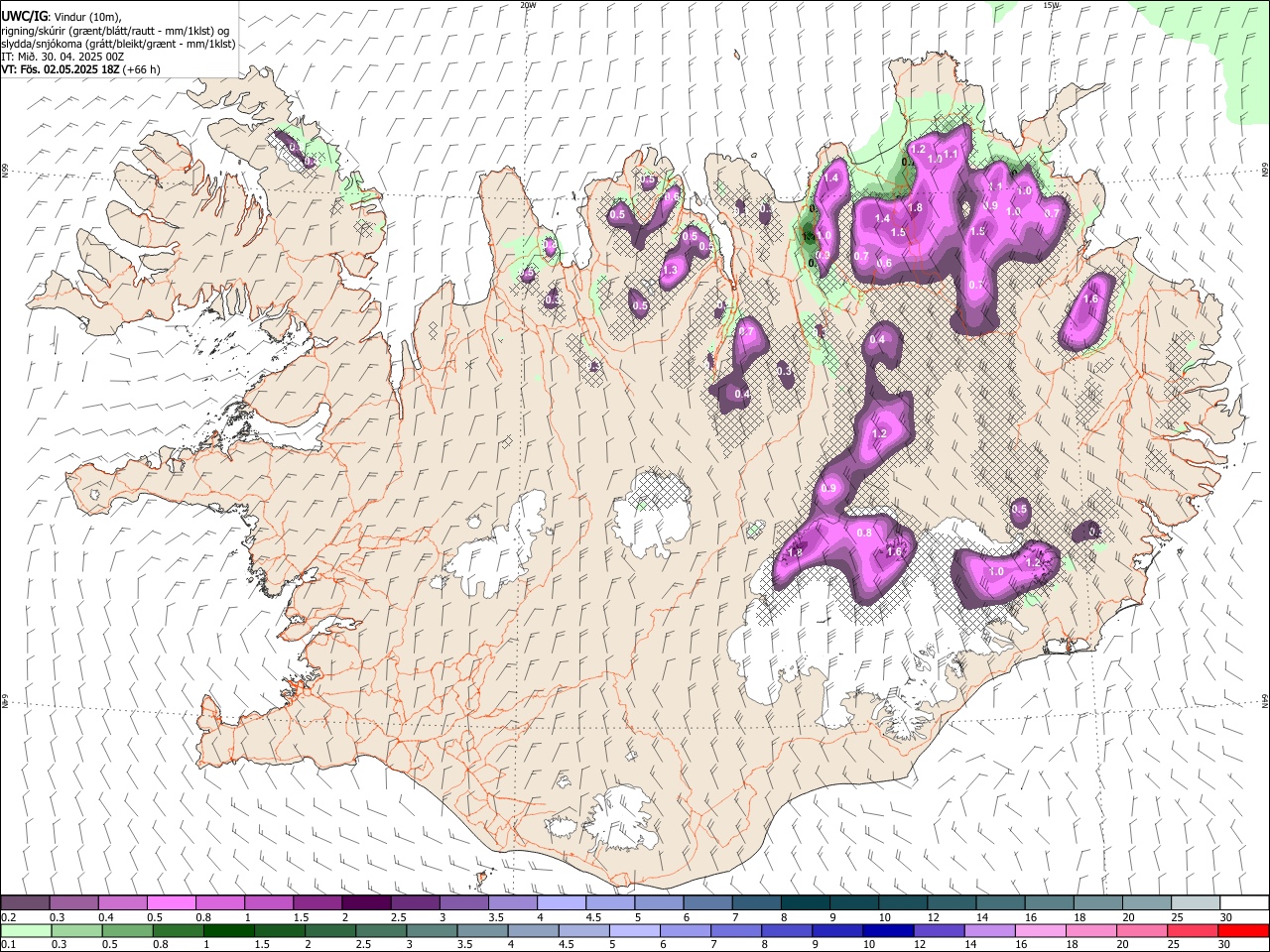Image resolution: width=1270 pixels, height=952 pixels.
Task: Click the 'rigning/skúrir' legend description line
Action: tap(115, 31)
